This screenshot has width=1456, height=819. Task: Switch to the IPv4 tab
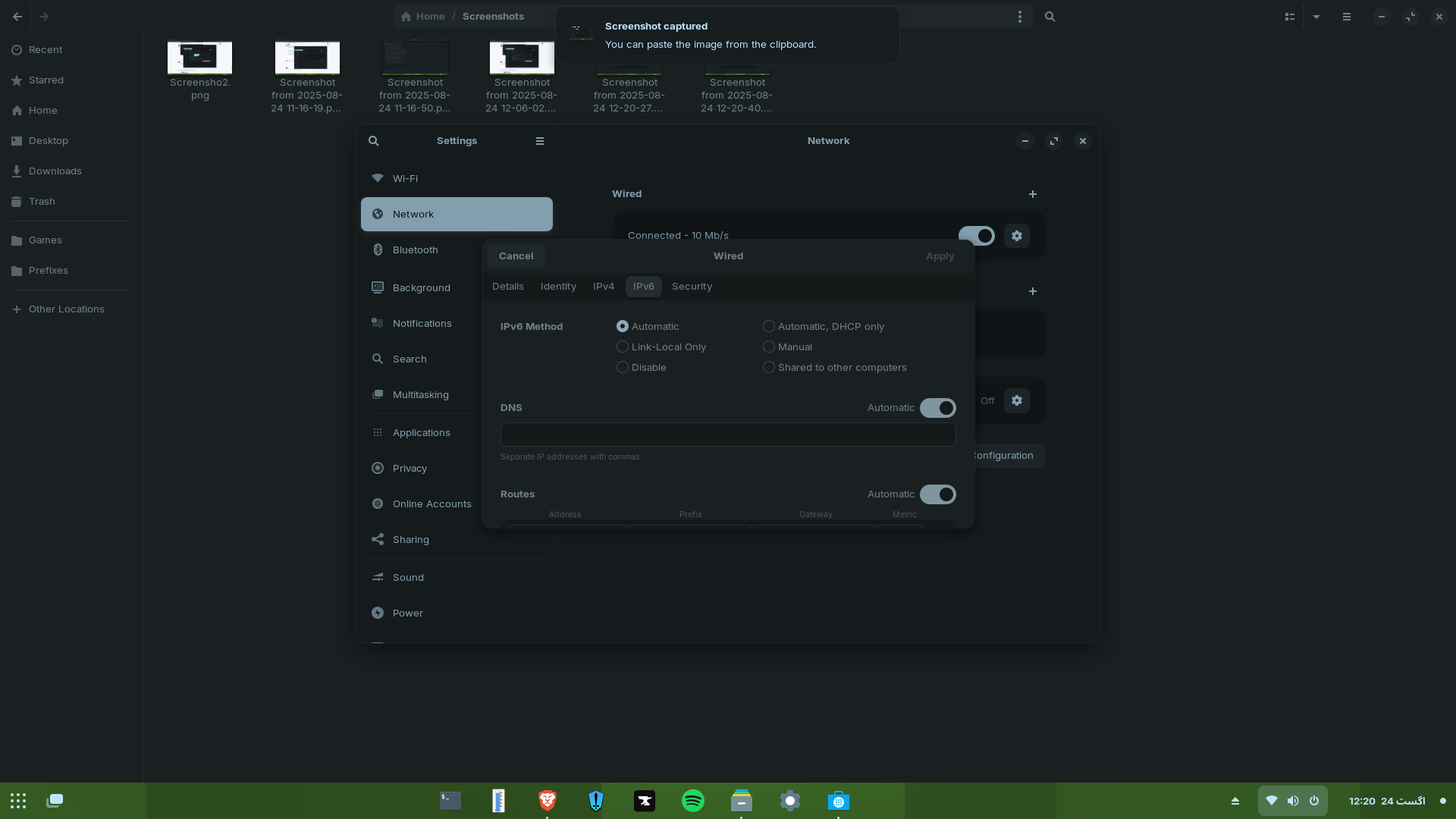603,287
